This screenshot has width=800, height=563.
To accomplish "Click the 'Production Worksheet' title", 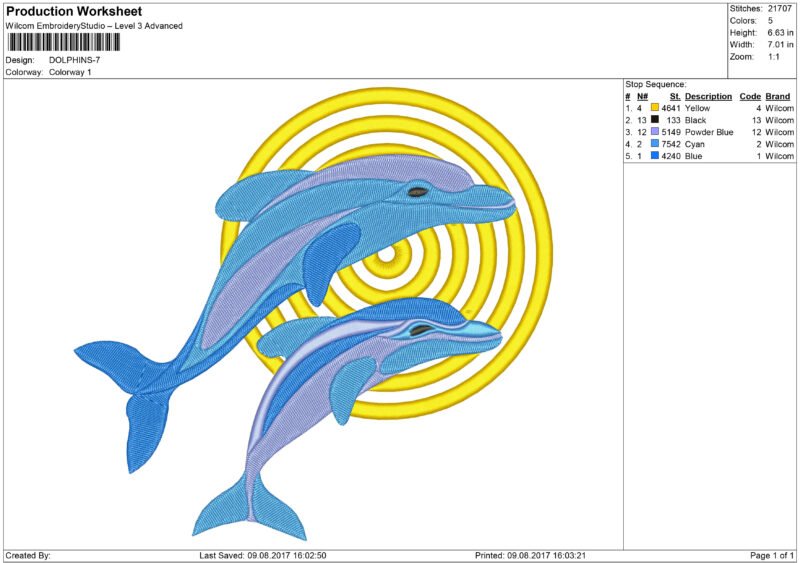I will click(74, 11).
